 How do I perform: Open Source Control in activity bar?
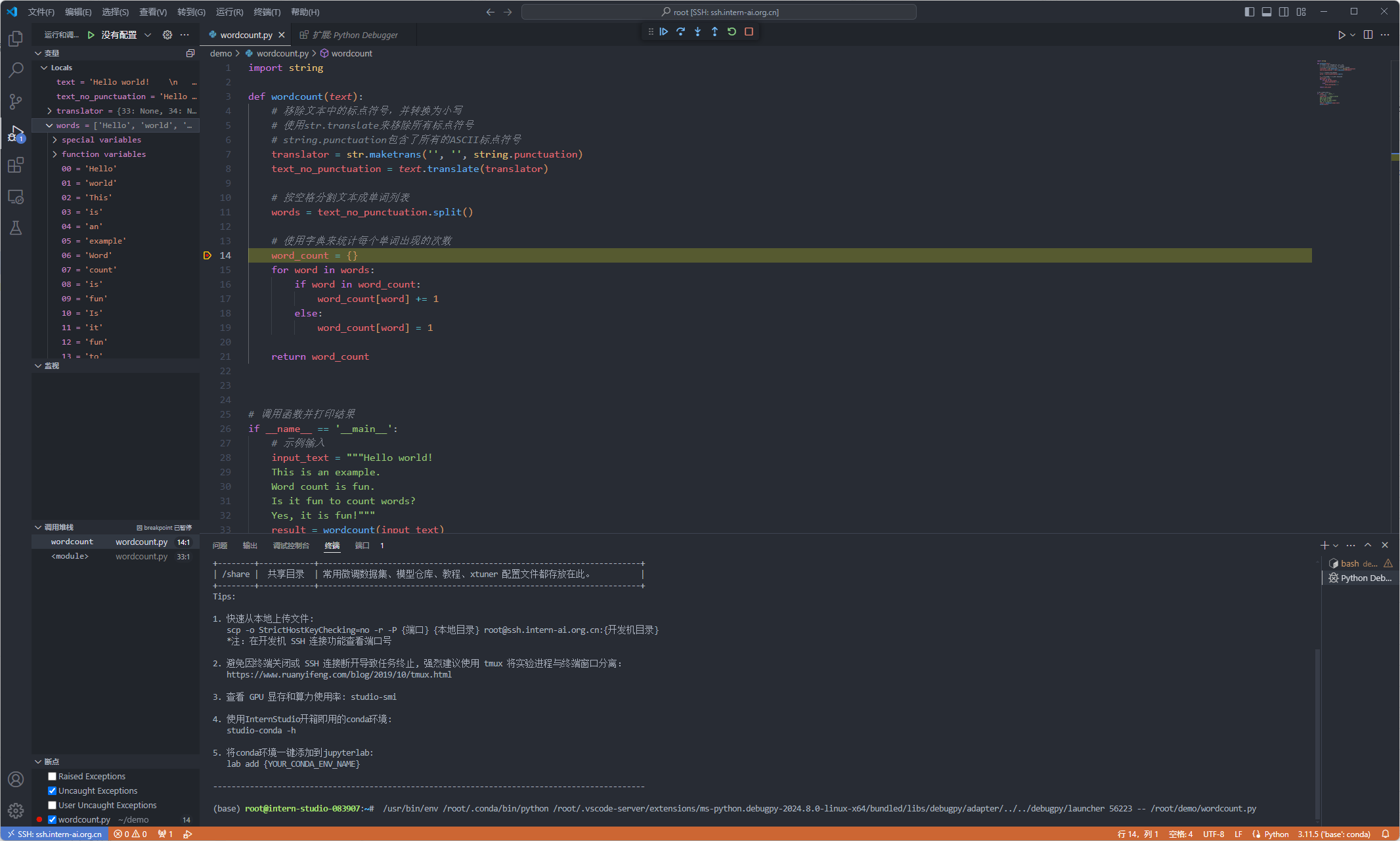point(16,101)
